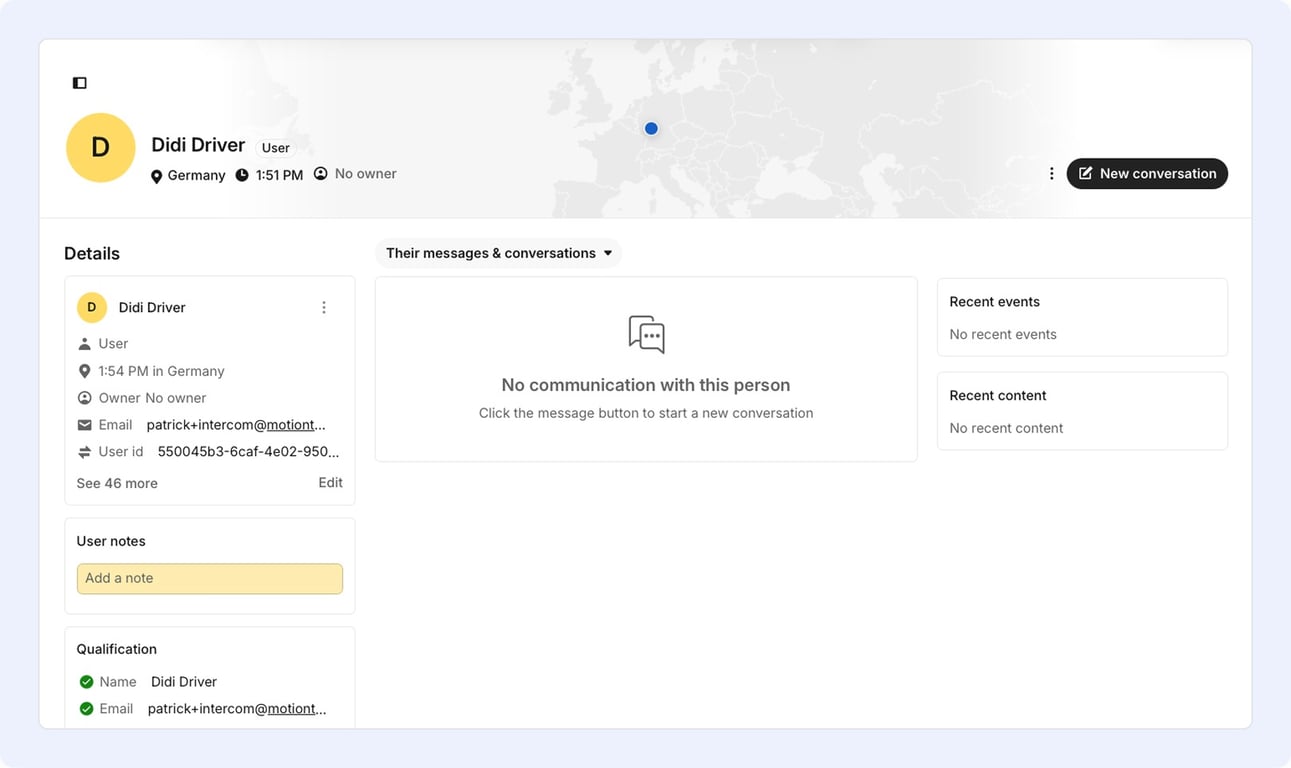
Task: Click green check beside Qualification Name
Action: pyautogui.click(x=86, y=682)
